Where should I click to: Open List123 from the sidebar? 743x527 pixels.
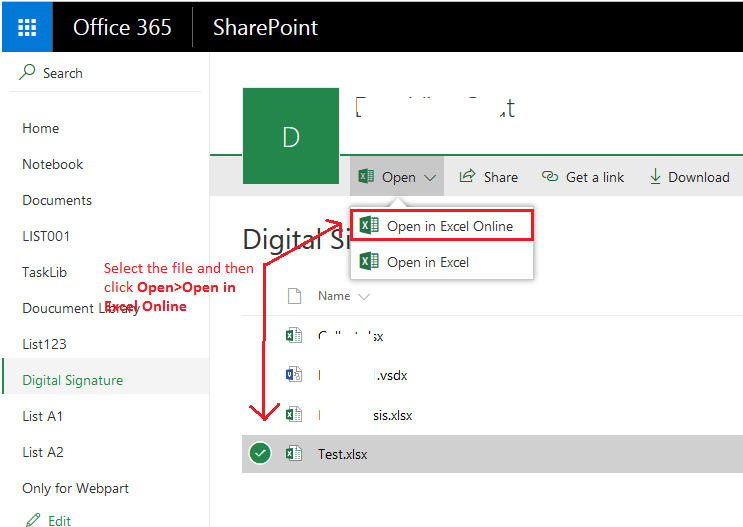click(44, 344)
